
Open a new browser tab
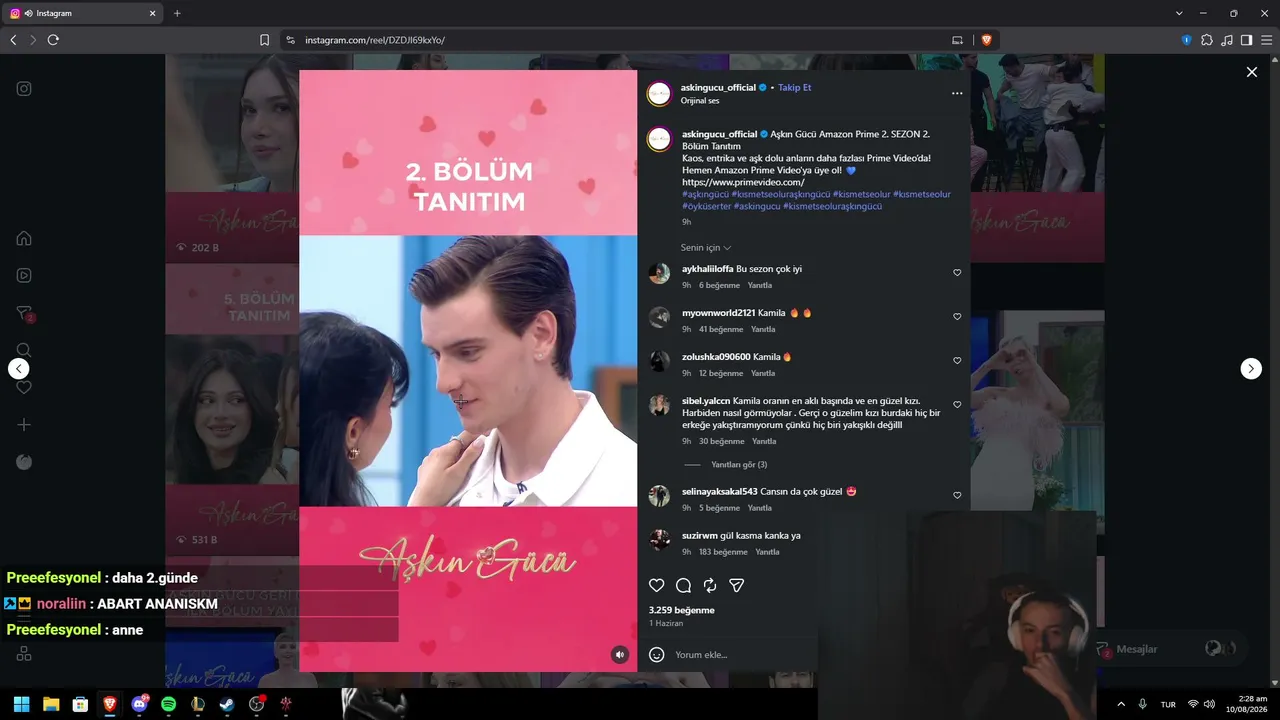(x=177, y=13)
